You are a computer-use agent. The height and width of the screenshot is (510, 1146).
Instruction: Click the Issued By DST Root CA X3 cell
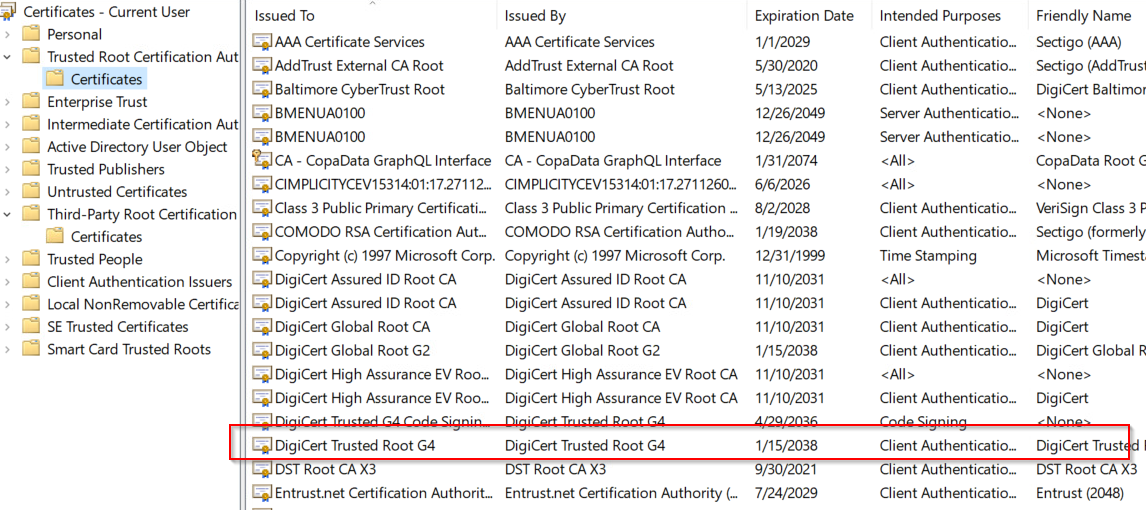[555, 469]
